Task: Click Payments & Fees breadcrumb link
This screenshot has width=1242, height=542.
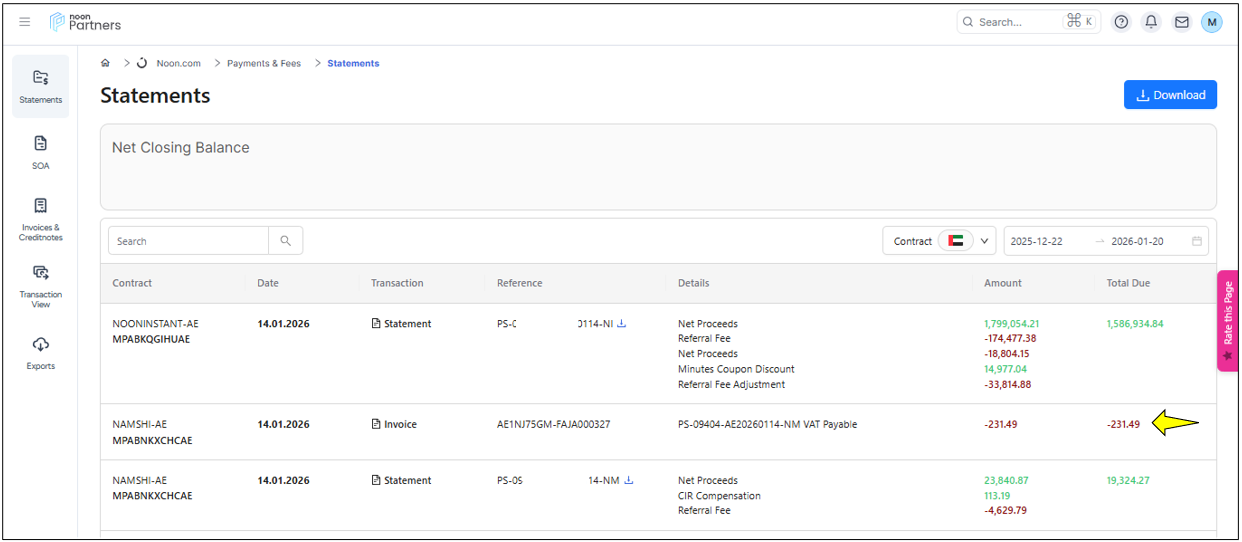Action: tap(263, 63)
